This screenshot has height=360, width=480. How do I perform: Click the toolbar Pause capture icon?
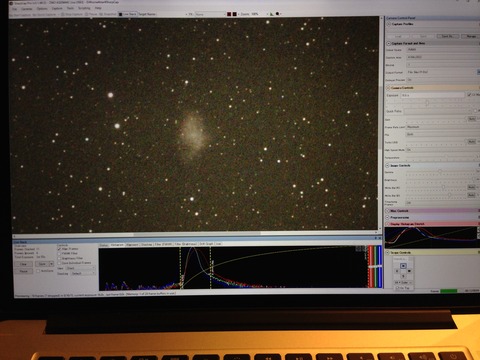tap(91, 14)
